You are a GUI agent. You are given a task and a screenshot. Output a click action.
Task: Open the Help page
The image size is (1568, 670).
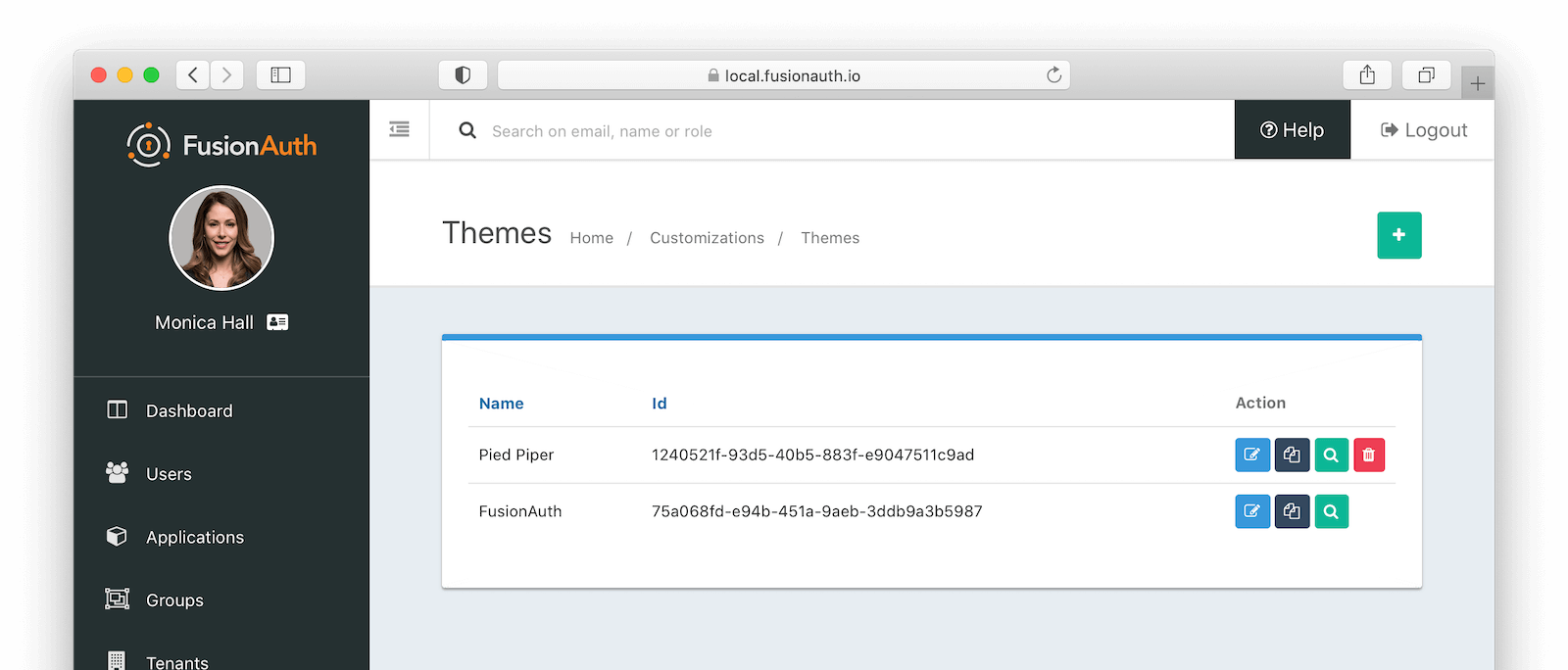pos(1293,129)
